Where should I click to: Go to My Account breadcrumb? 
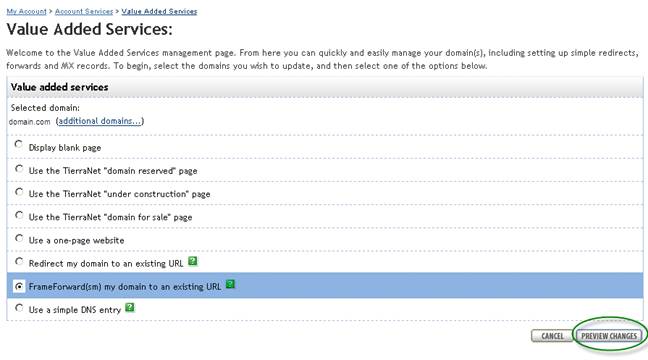coord(26,12)
